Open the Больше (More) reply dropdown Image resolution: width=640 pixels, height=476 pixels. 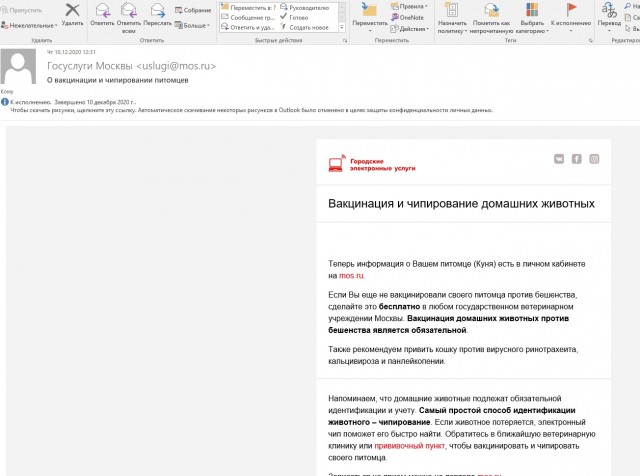tap(192, 25)
